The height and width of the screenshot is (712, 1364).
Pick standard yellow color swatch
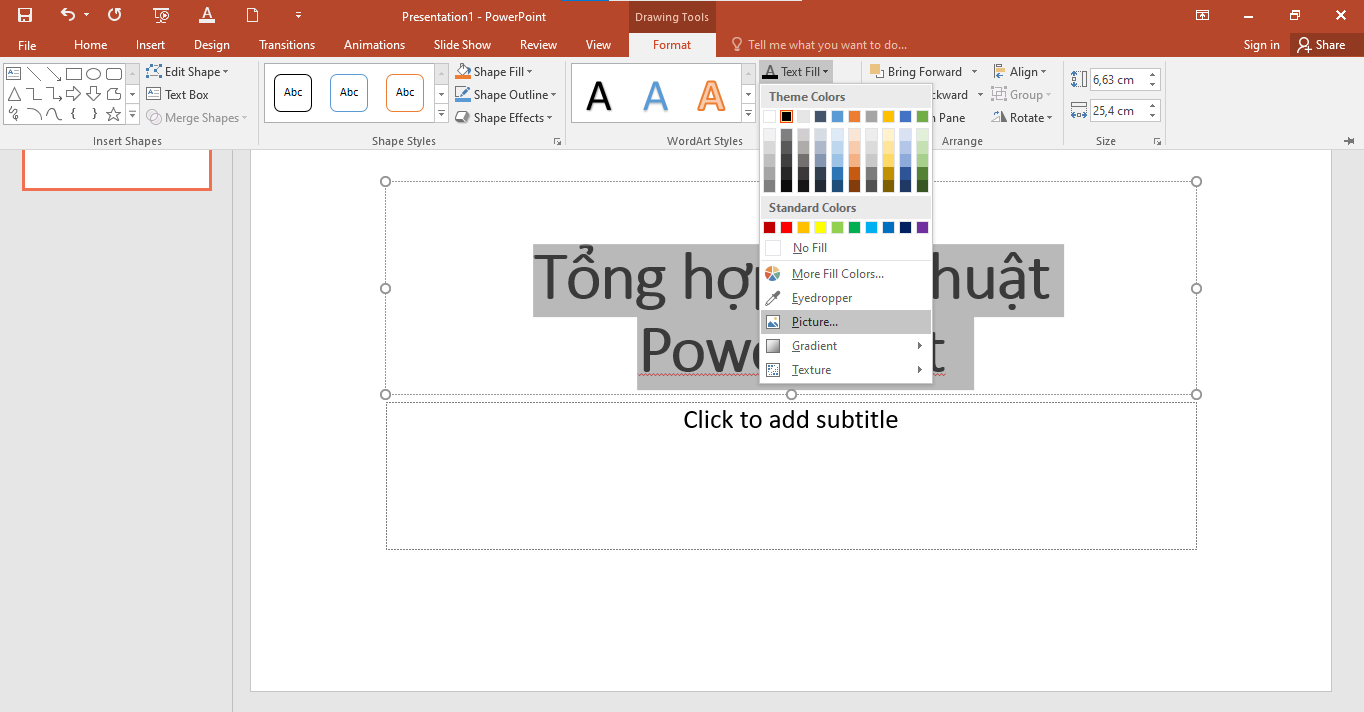point(820,228)
